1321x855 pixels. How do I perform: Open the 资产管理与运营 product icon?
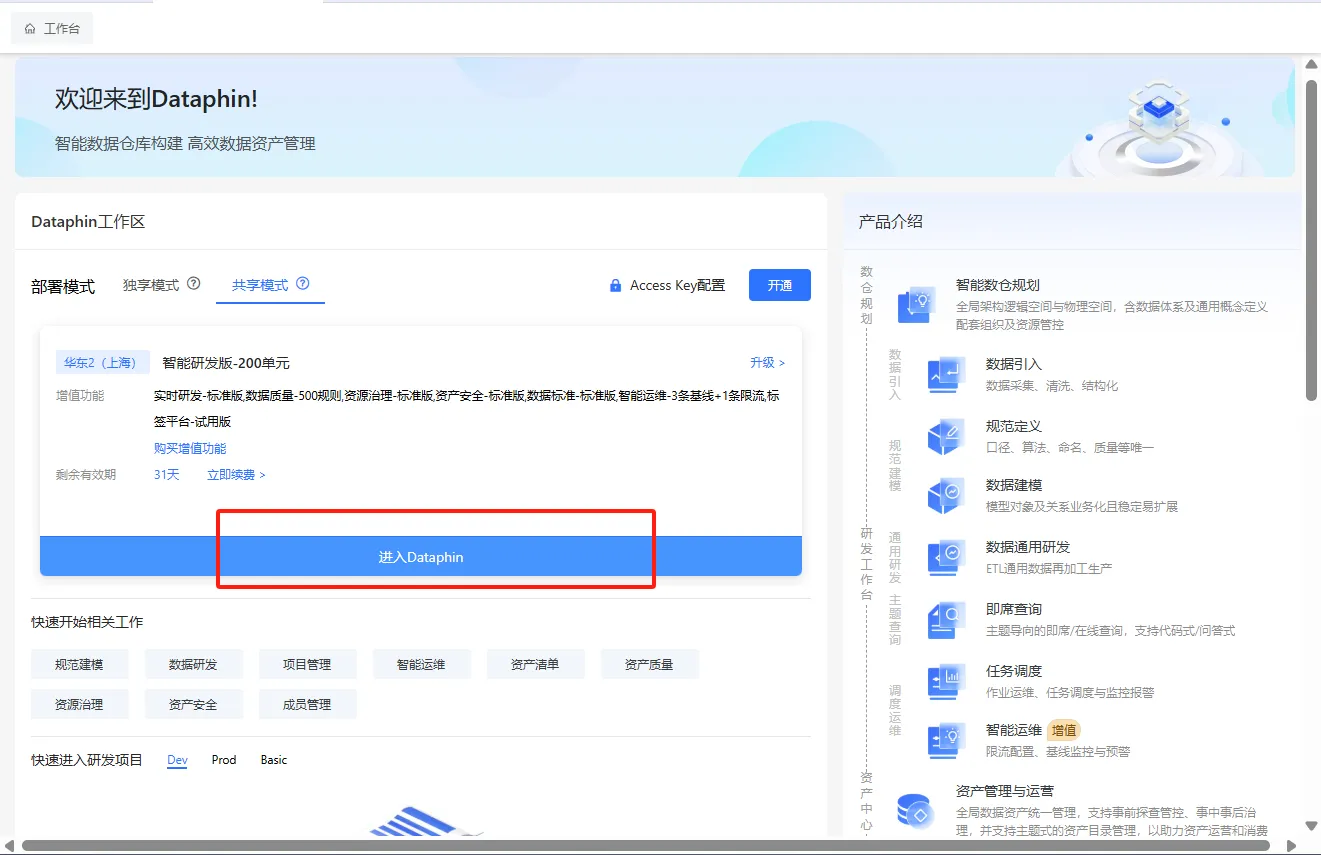[x=916, y=812]
